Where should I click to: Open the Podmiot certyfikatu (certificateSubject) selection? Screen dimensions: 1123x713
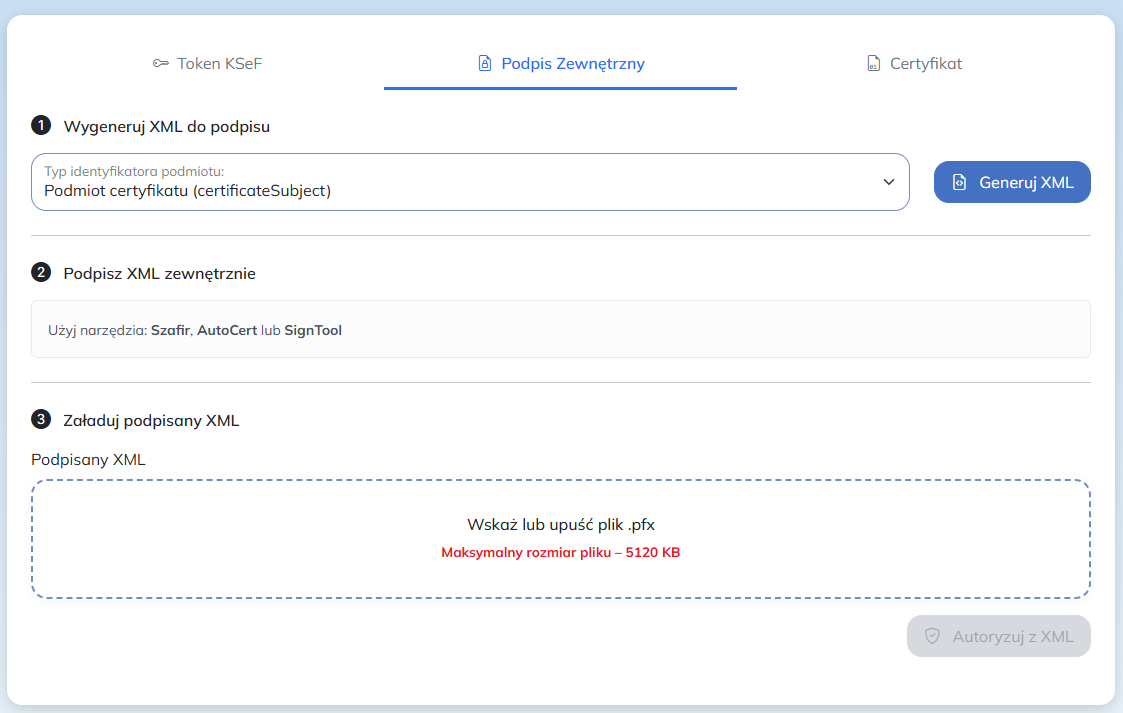click(x=187, y=190)
